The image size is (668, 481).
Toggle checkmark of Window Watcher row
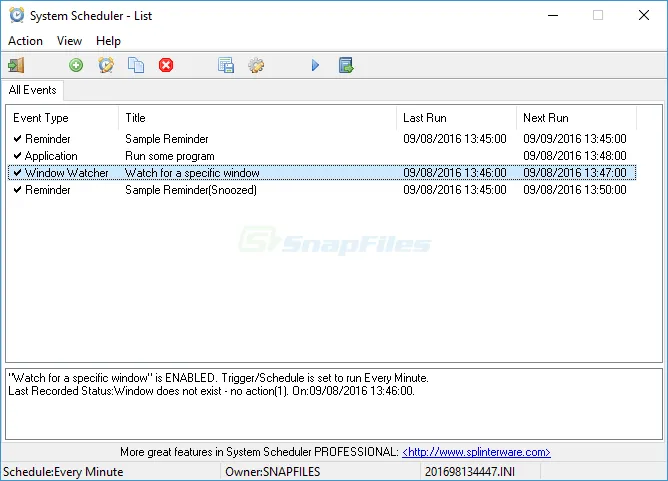tap(17, 173)
